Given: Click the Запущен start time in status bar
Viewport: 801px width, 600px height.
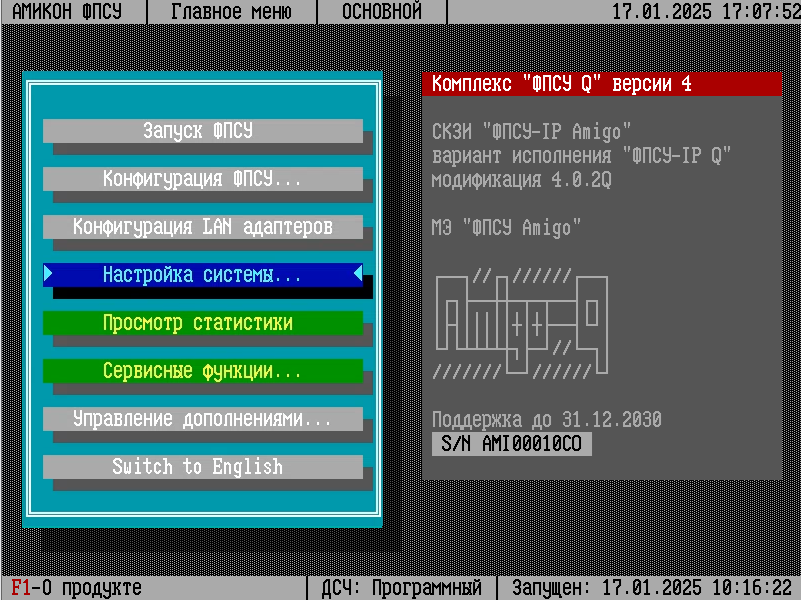Looking at the screenshot, I should tap(652, 588).
